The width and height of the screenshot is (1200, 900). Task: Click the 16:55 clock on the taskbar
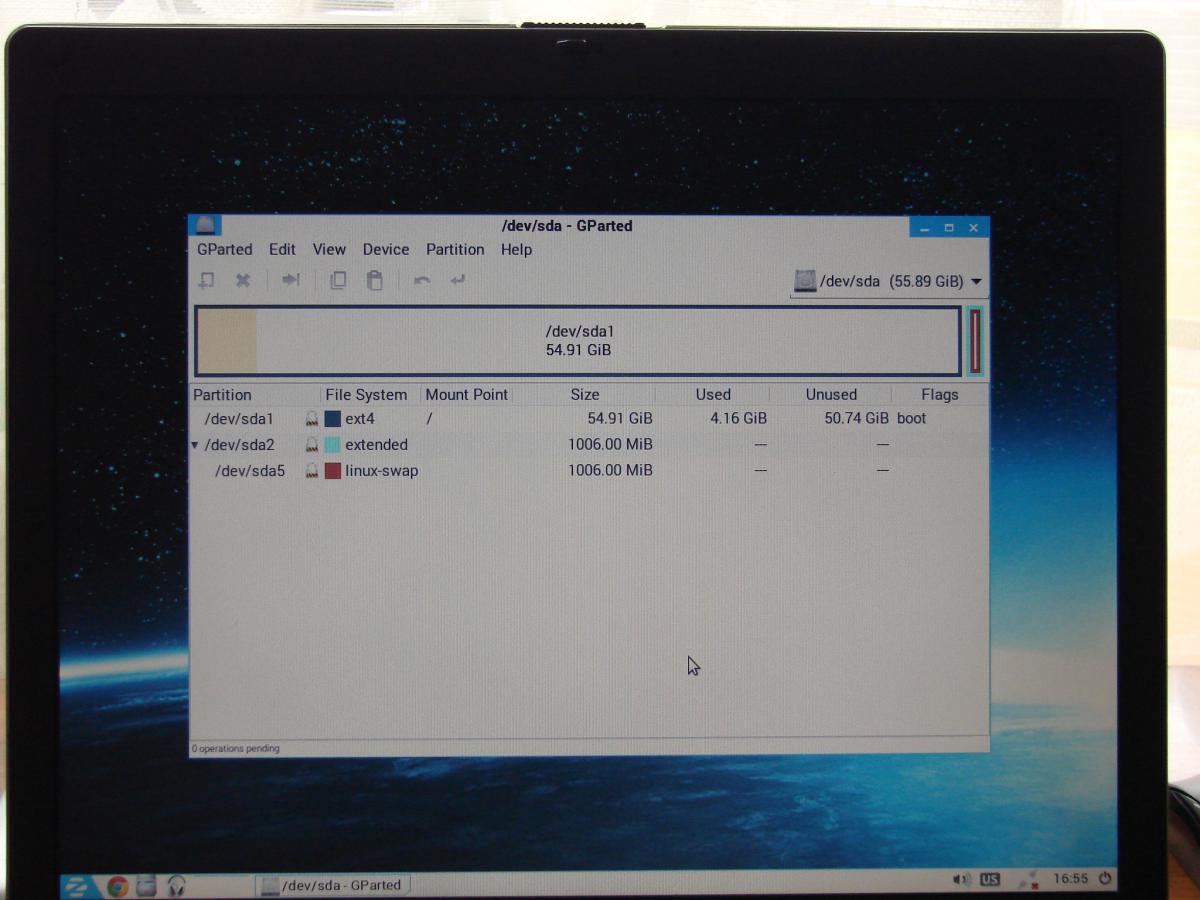[x=1070, y=879]
